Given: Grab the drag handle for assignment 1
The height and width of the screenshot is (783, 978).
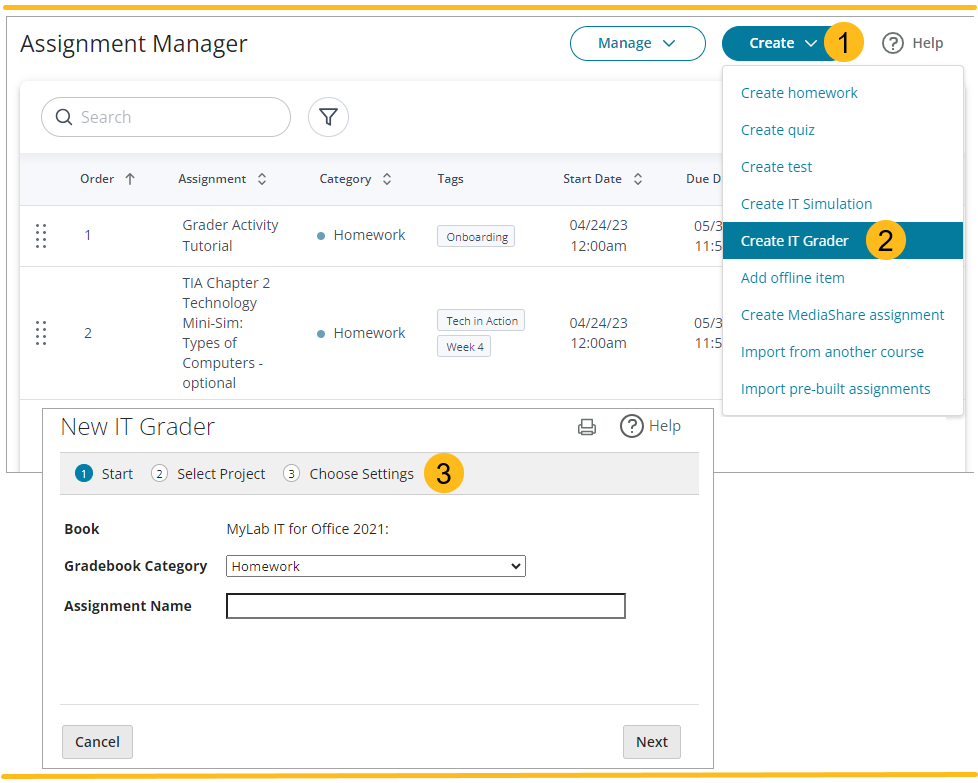Looking at the screenshot, I should [40, 236].
